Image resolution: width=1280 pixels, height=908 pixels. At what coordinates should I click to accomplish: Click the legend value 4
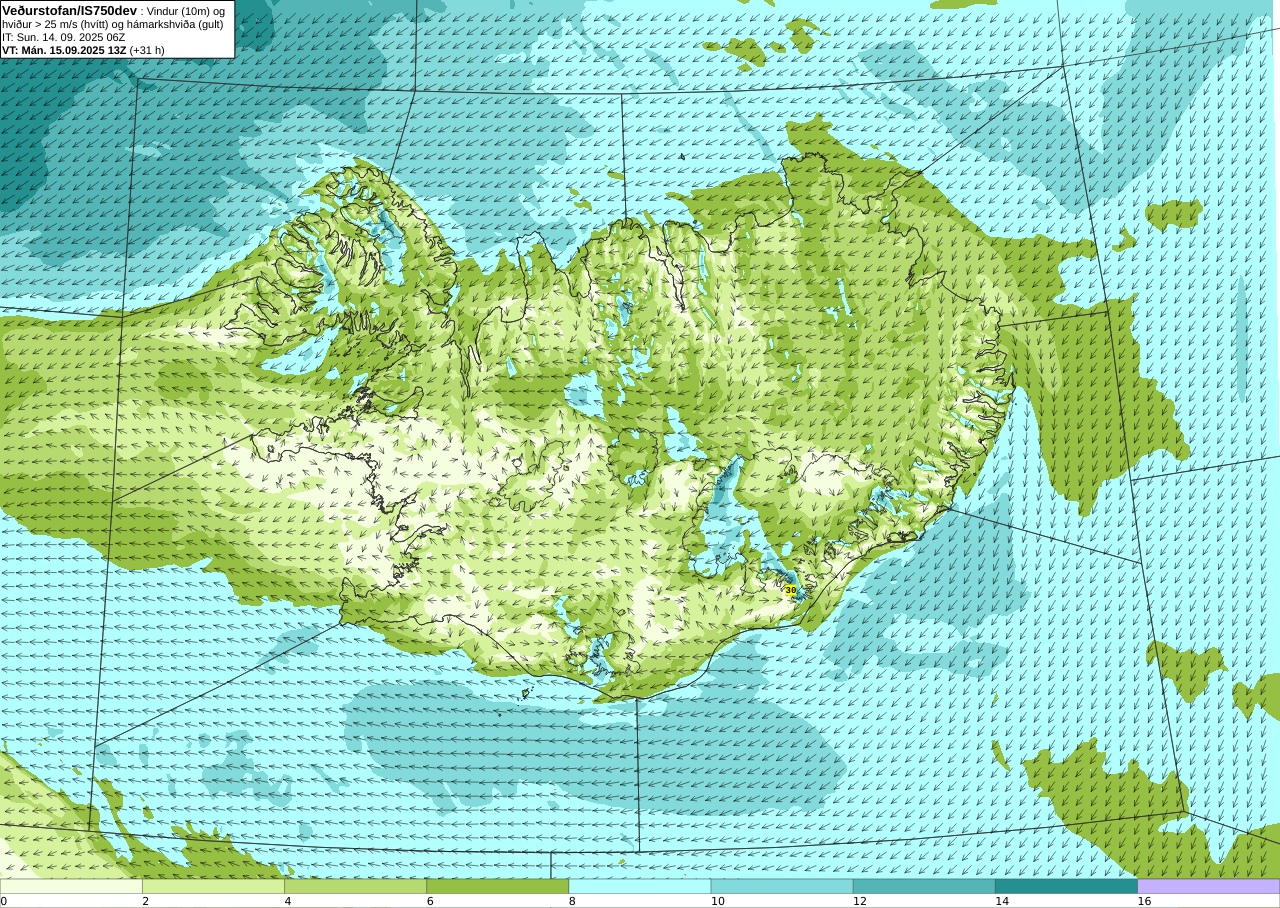[288, 901]
